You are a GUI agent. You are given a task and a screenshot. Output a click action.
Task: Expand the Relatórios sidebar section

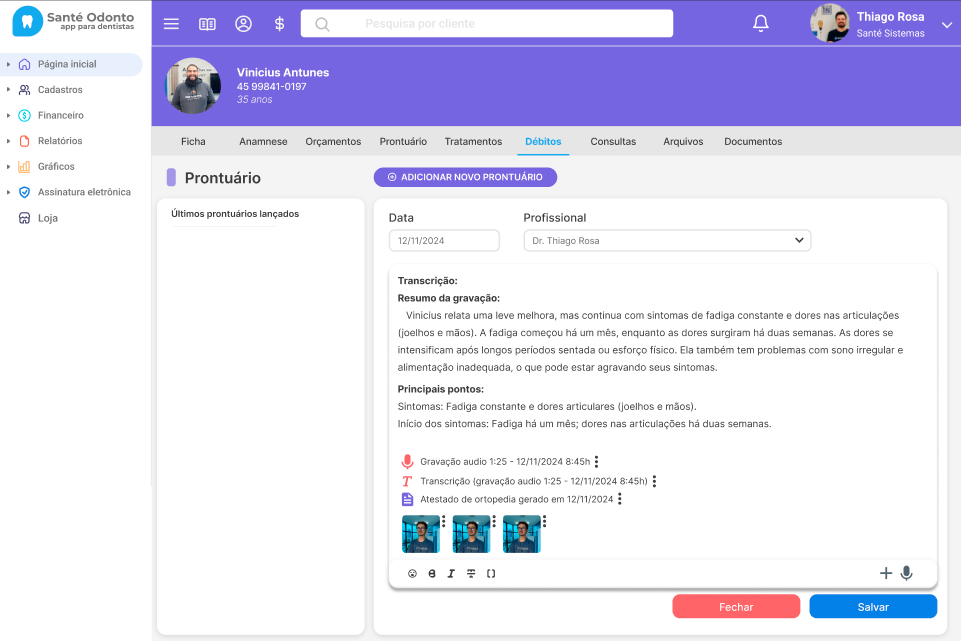(60, 141)
